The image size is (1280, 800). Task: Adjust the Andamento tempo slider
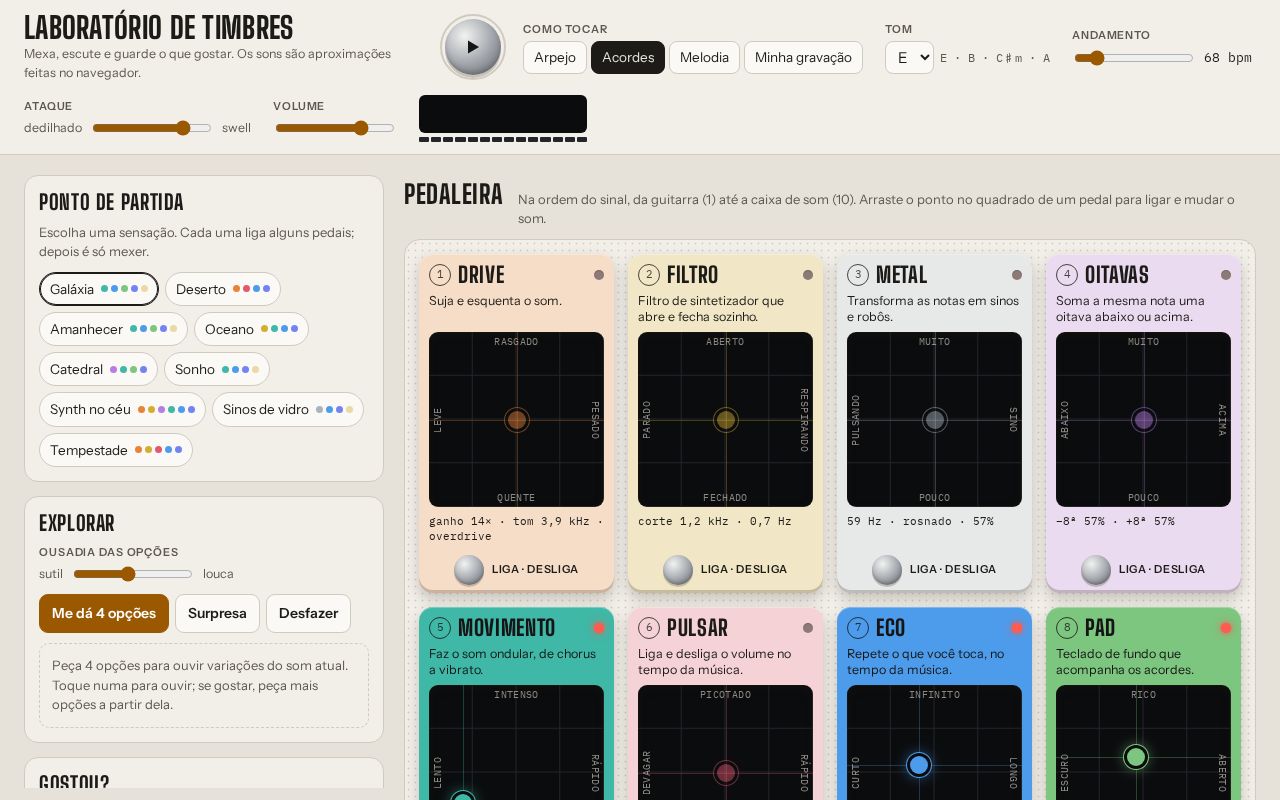pos(1134,58)
